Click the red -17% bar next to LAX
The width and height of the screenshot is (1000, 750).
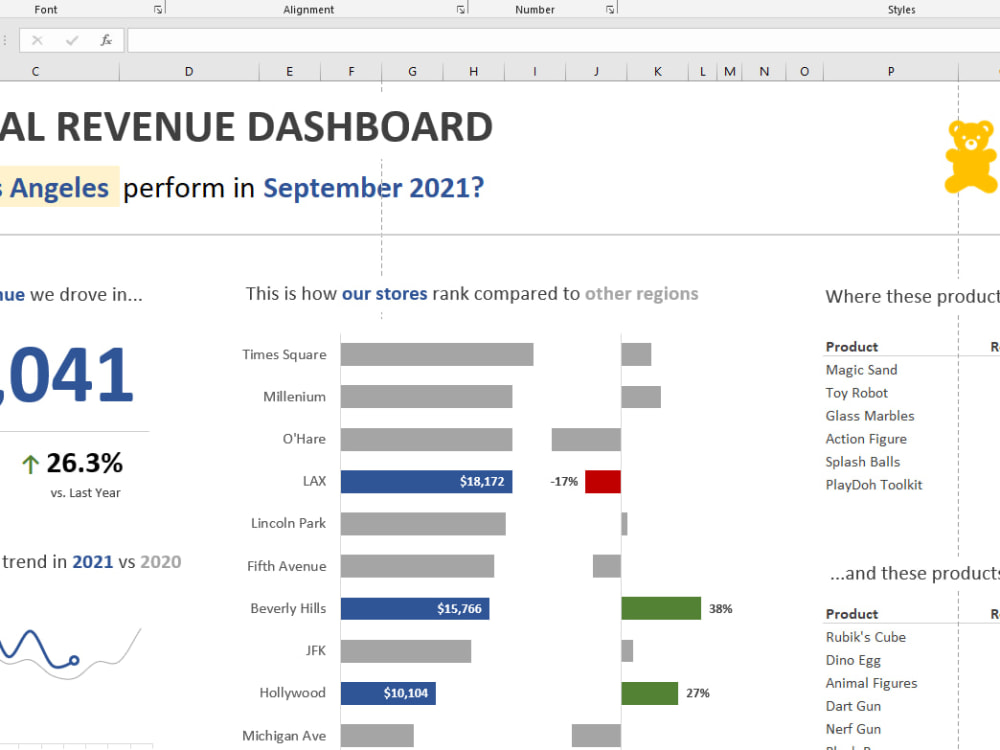coord(601,481)
